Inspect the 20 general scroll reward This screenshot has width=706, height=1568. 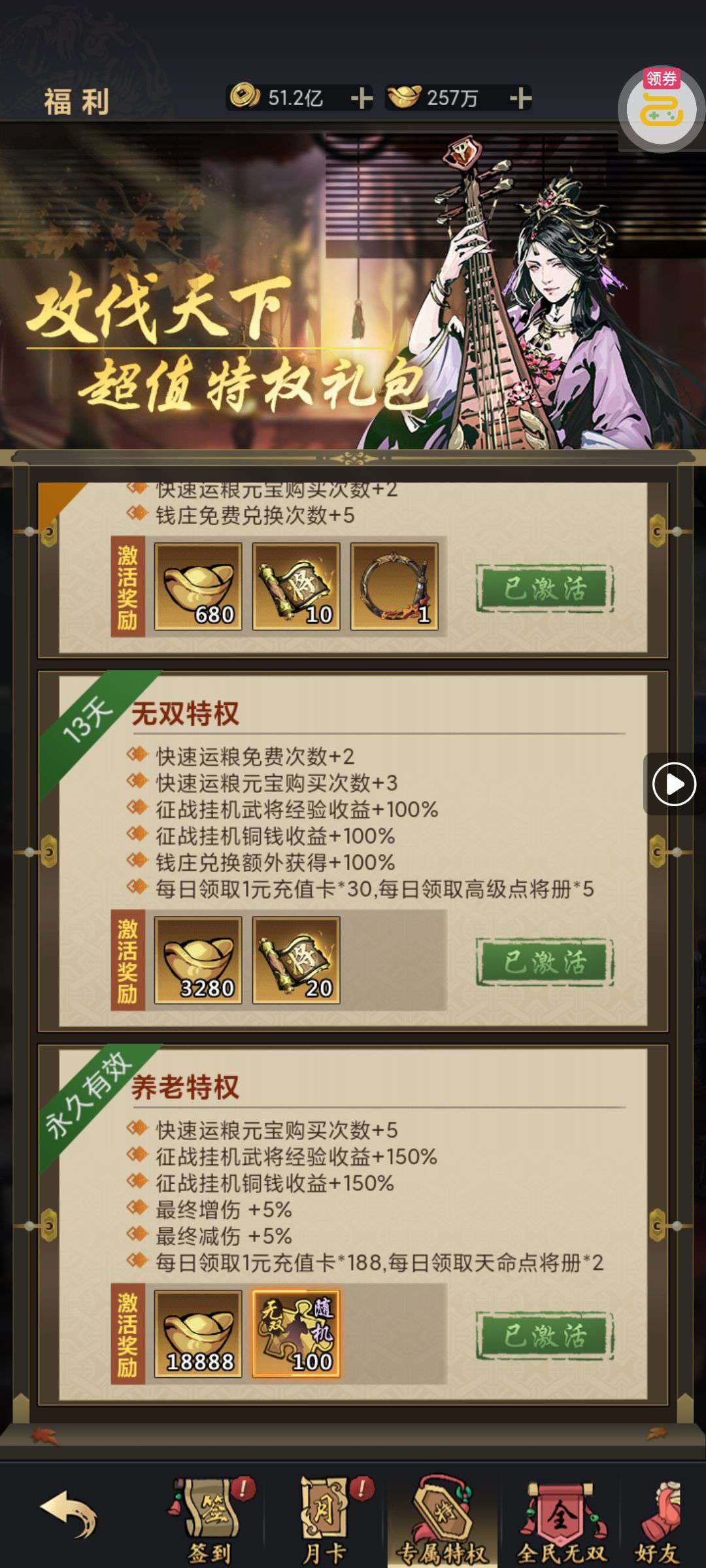[x=296, y=960]
